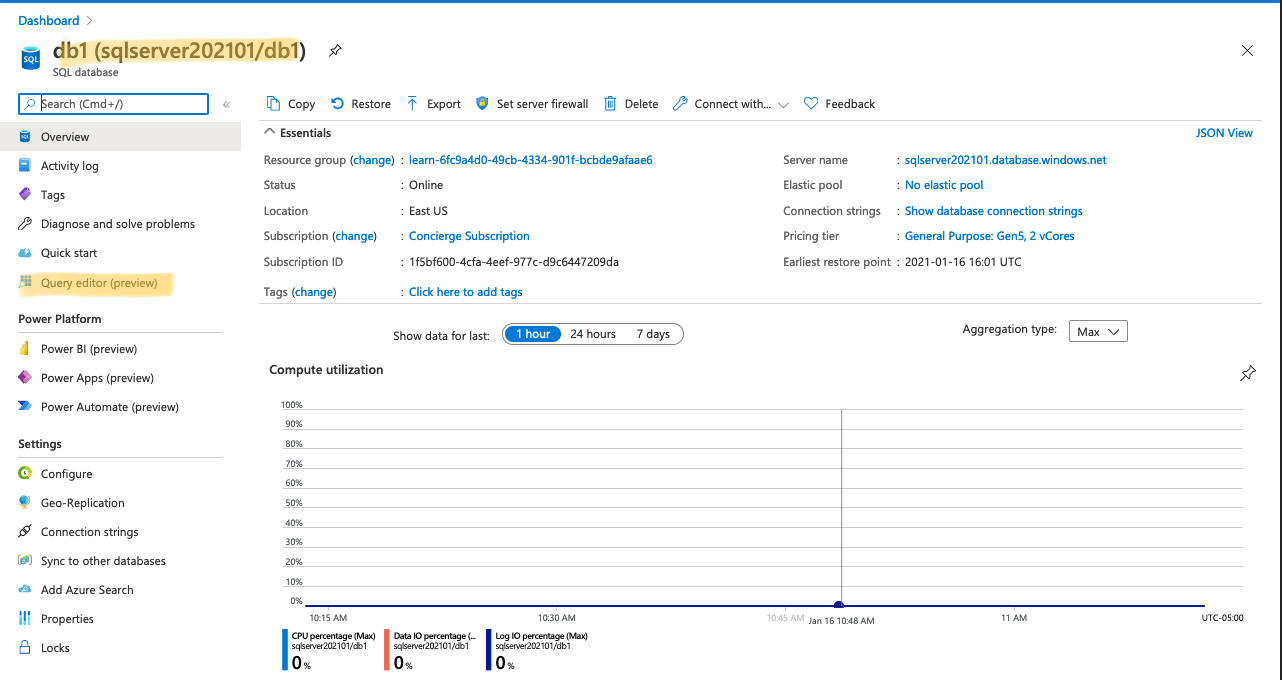
Task: Click the East US location value
Action: pos(428,211)
